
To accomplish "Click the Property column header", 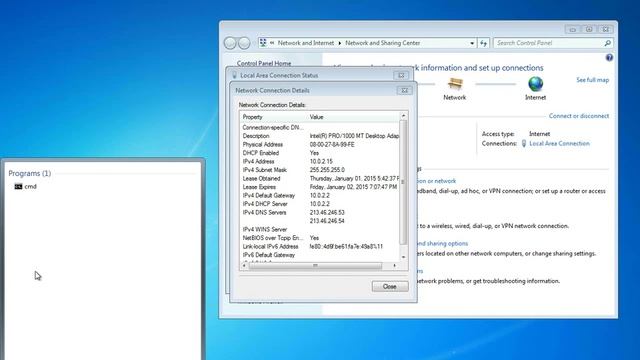I will click(273, 117).
